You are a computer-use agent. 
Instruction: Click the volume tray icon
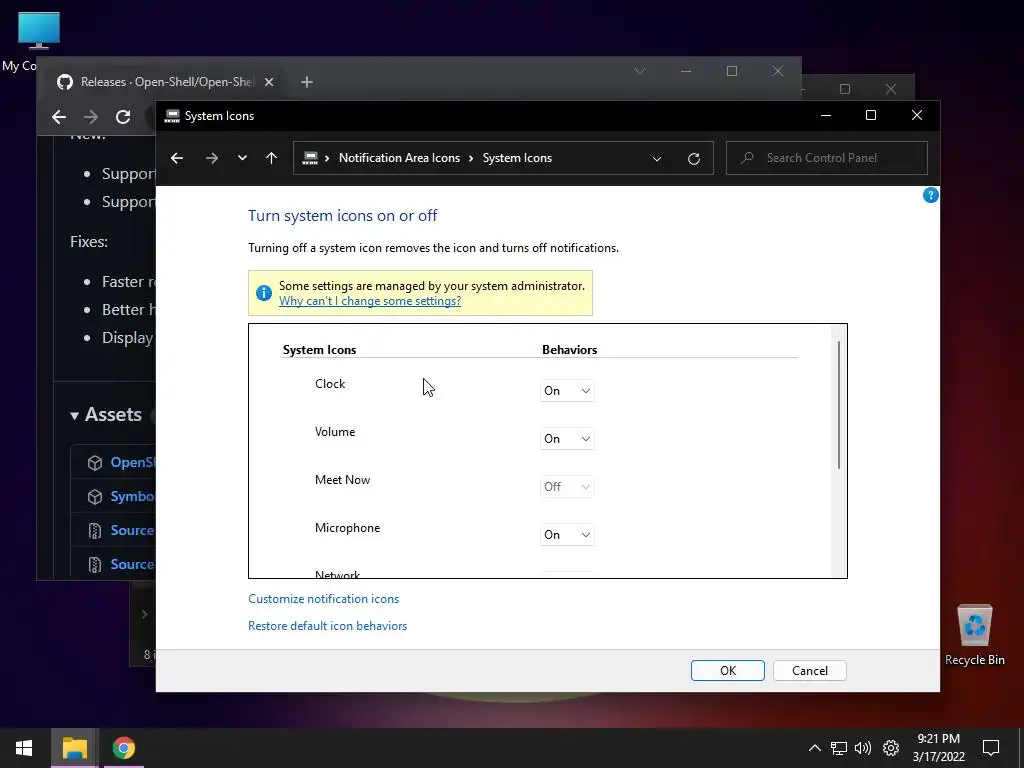tap(863, 748)
